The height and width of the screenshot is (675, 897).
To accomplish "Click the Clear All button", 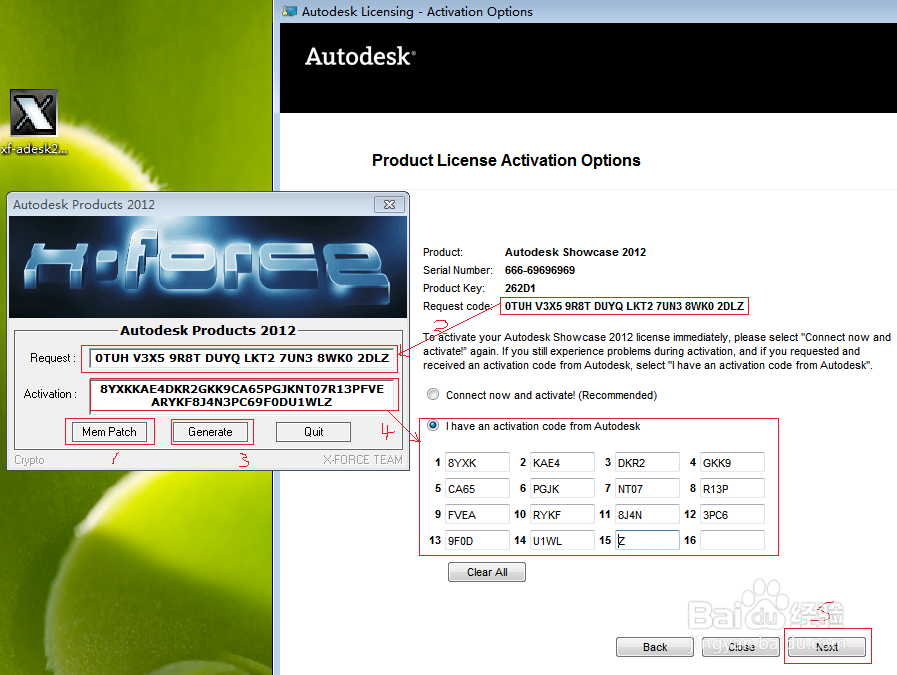I will (x=487, y=572).
